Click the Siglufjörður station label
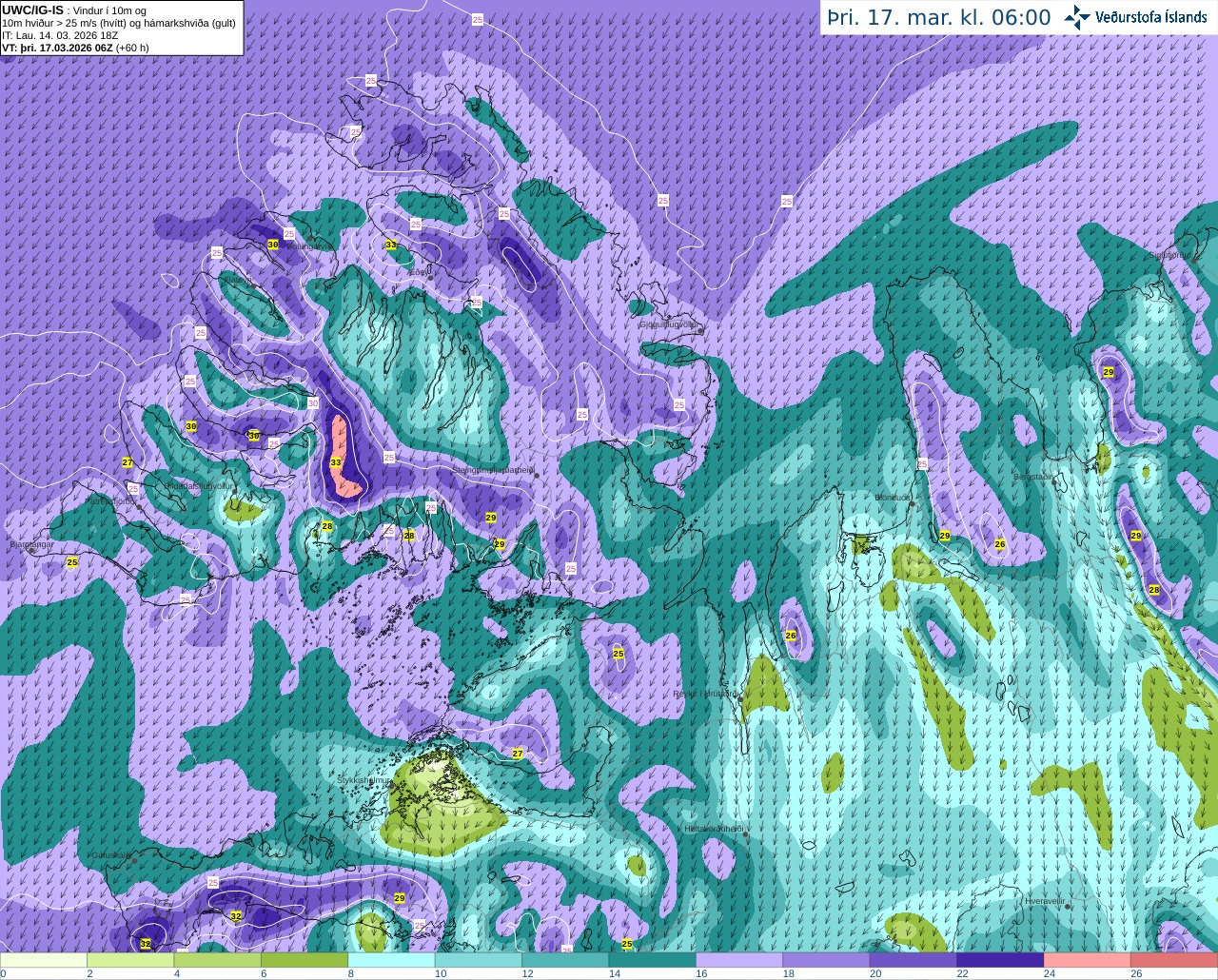 [x=1170, y=254]
